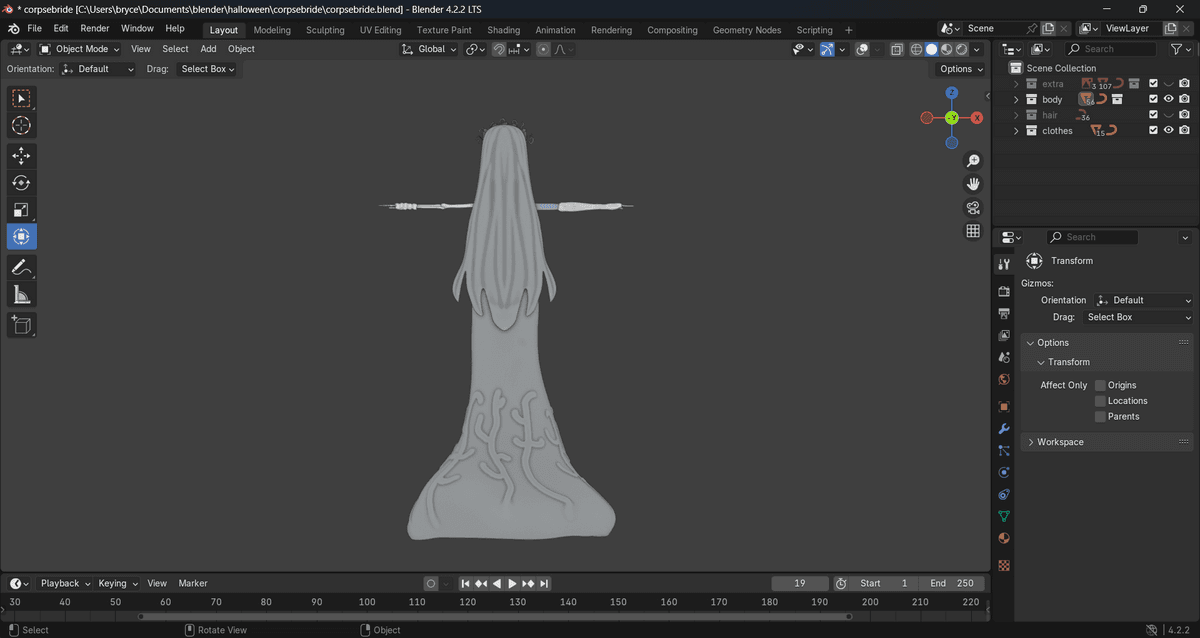Click the Add Cube tool
This screenshot has width=1200, height=638.
click(x=21, y=324)
